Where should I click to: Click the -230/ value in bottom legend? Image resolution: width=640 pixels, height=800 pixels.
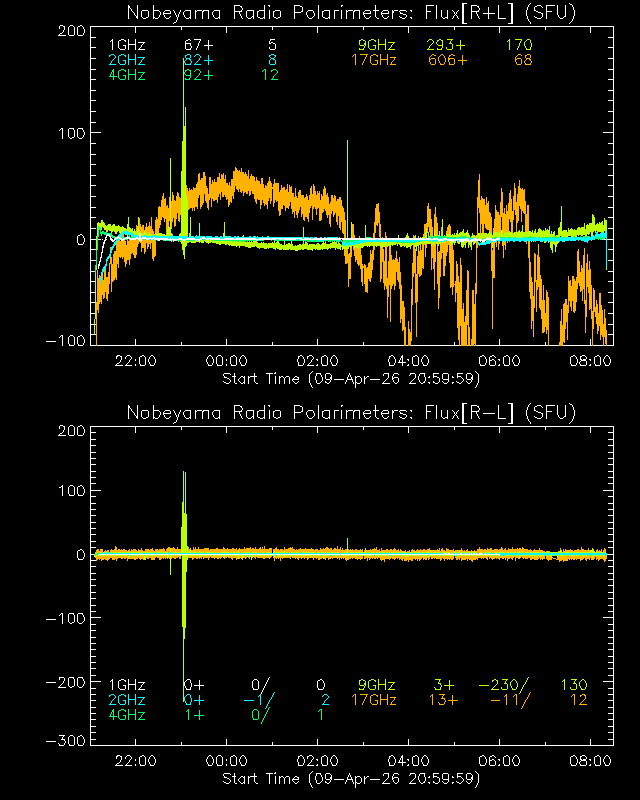pos(504,685)
